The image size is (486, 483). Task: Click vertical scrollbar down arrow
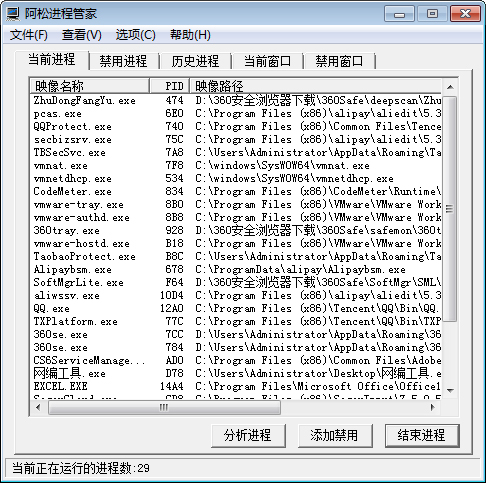coord(450,390)
